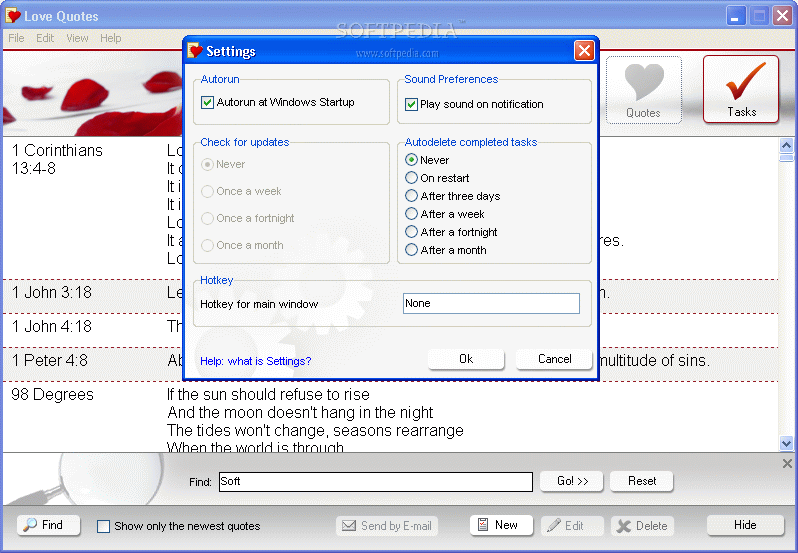Click the Edit pencil button
798x553 pixels.
pos(573,526)
